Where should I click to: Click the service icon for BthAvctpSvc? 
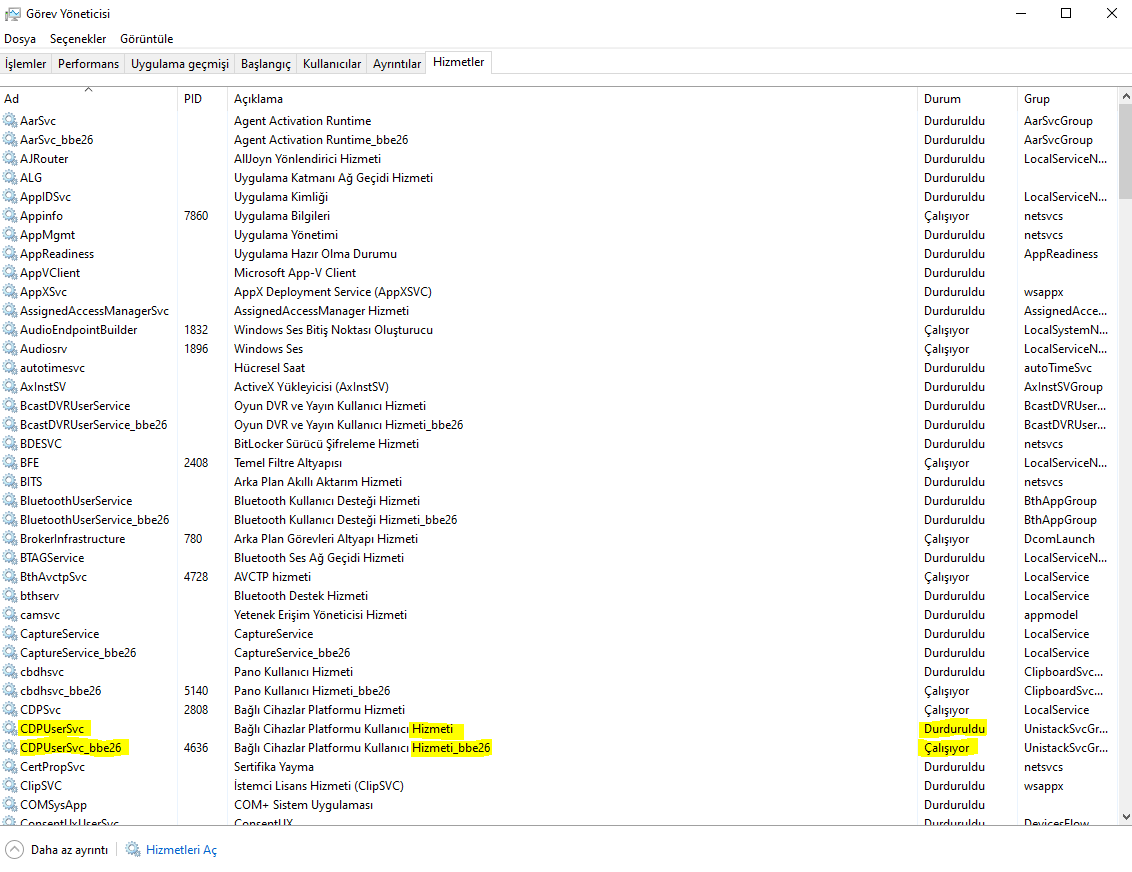click(x=10, y=577)
